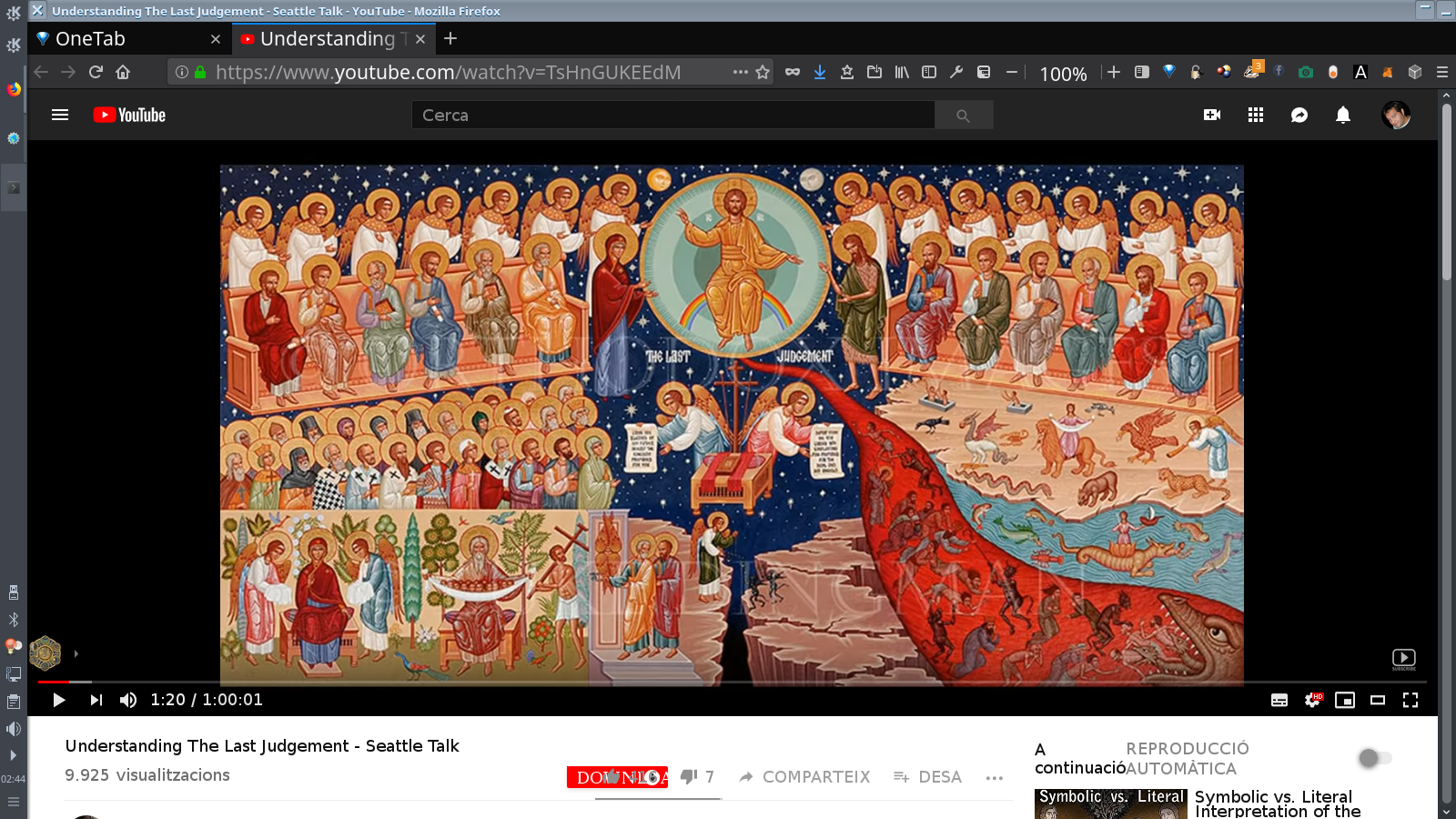Show site information icon in address bar

[182, 72]
